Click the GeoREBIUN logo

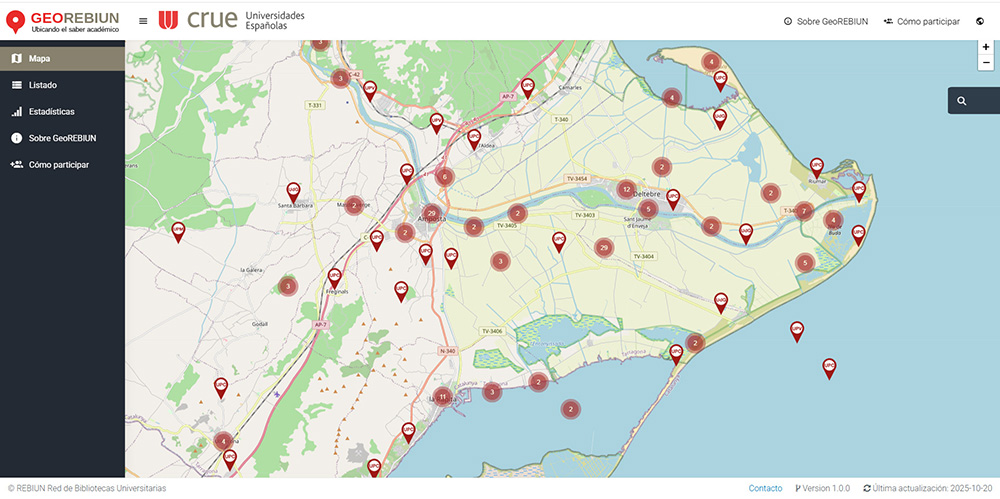click(62, 21)
